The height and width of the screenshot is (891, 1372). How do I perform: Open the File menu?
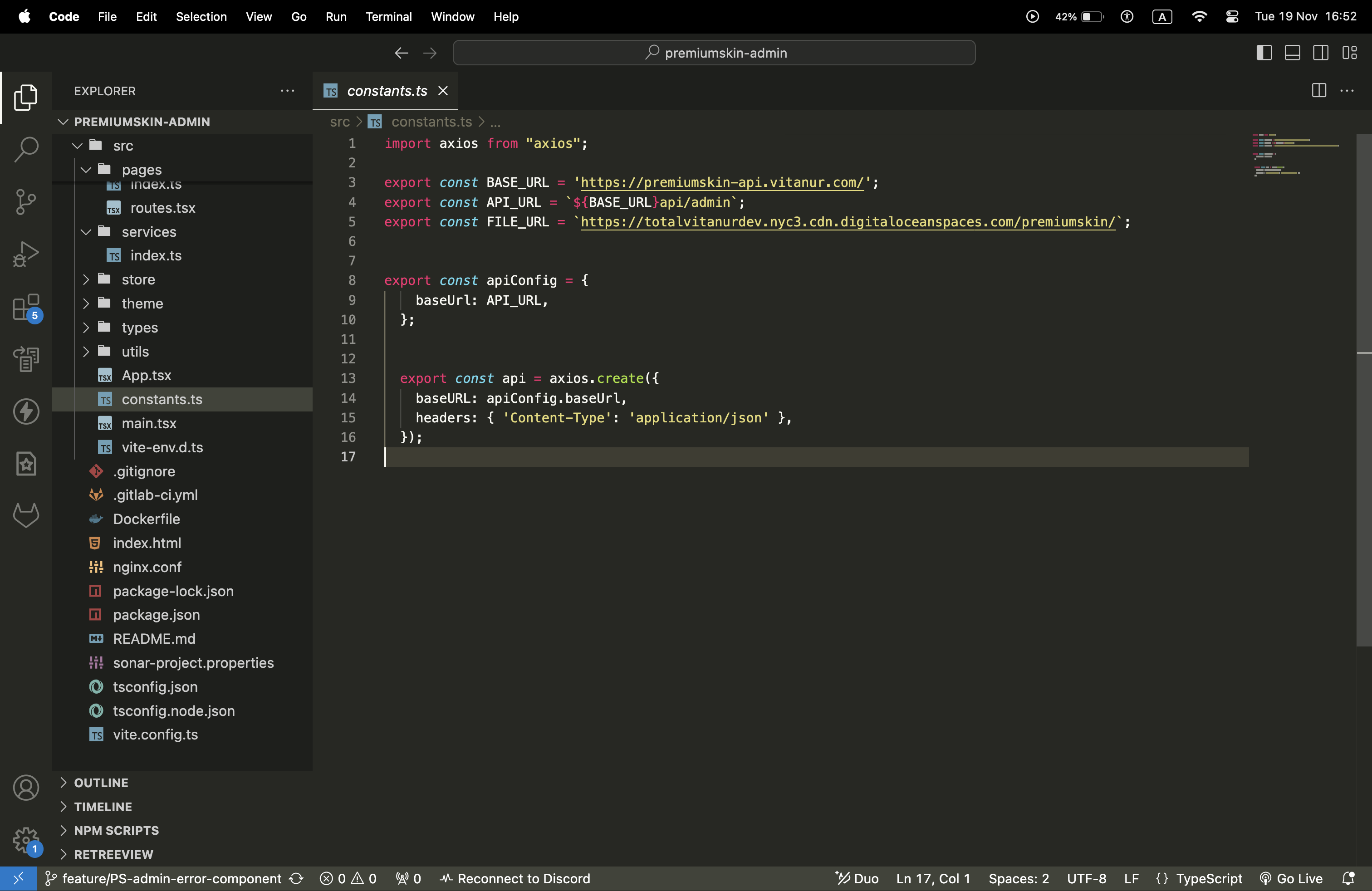pos(107,17)
